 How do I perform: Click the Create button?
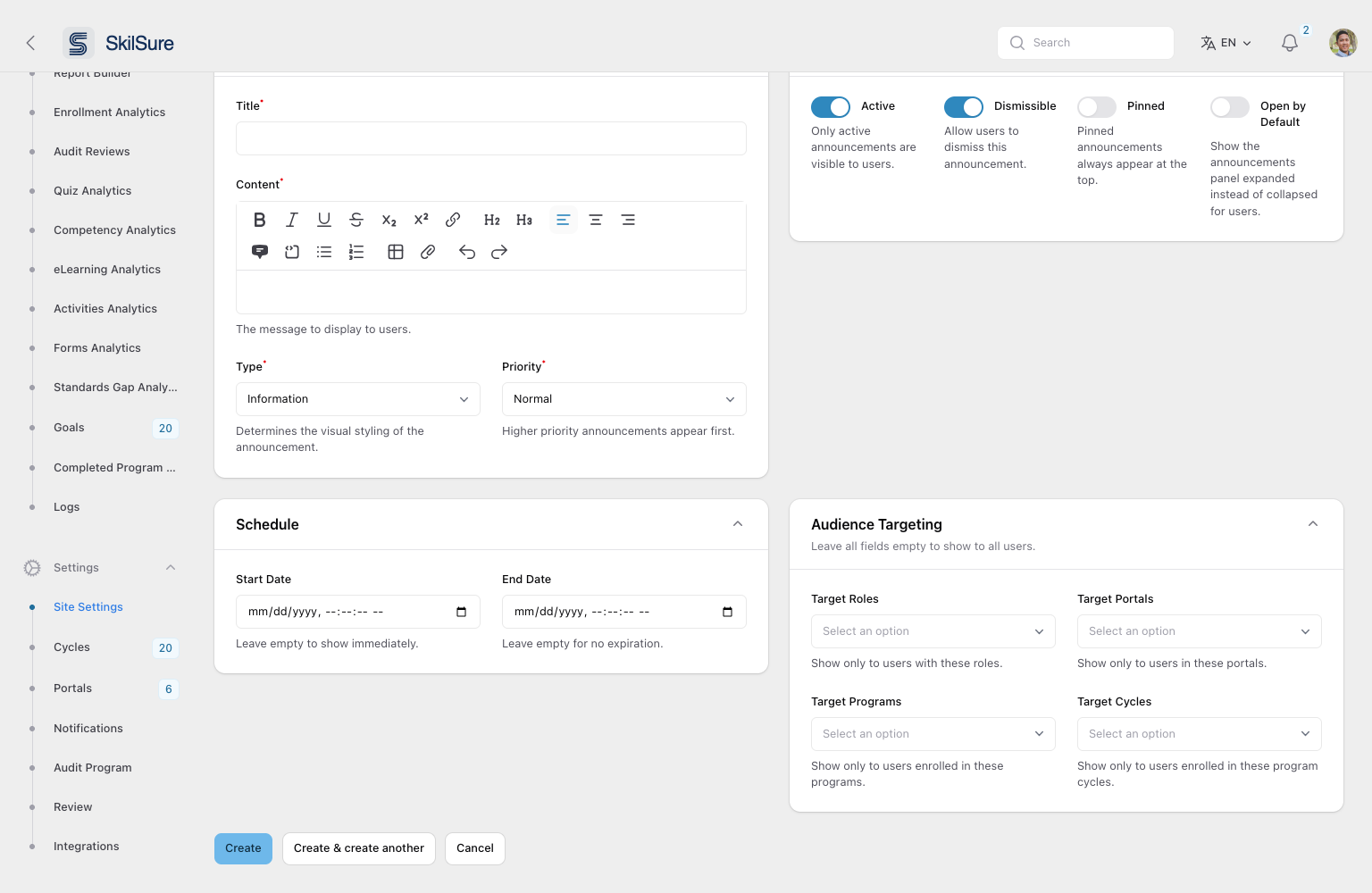[x=243, y=848]
